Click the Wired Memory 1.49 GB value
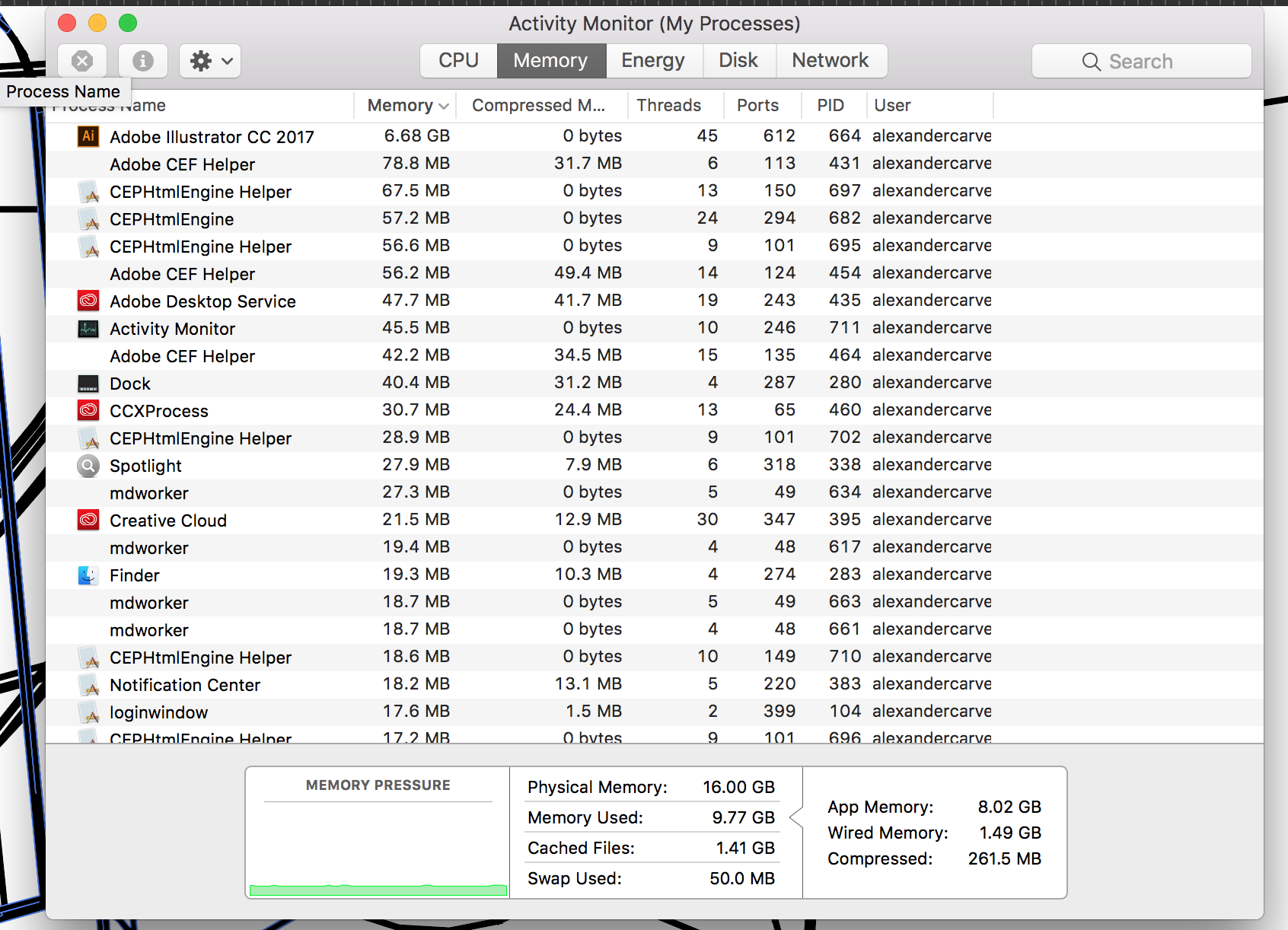The height and width of the screenshot is (930, 1288). point(1010,833)
